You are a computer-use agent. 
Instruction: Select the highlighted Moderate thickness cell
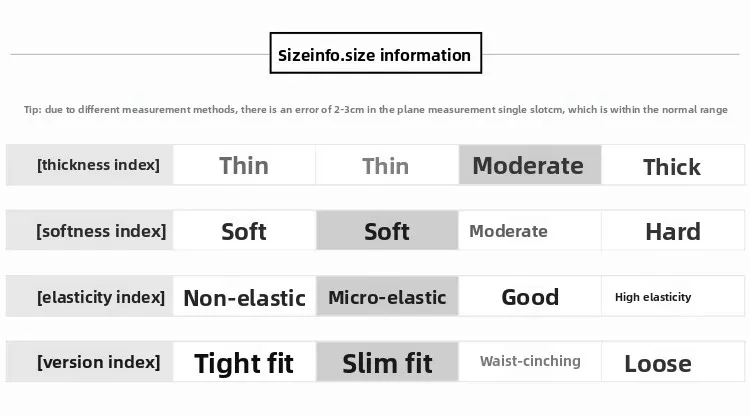(529, 165)
